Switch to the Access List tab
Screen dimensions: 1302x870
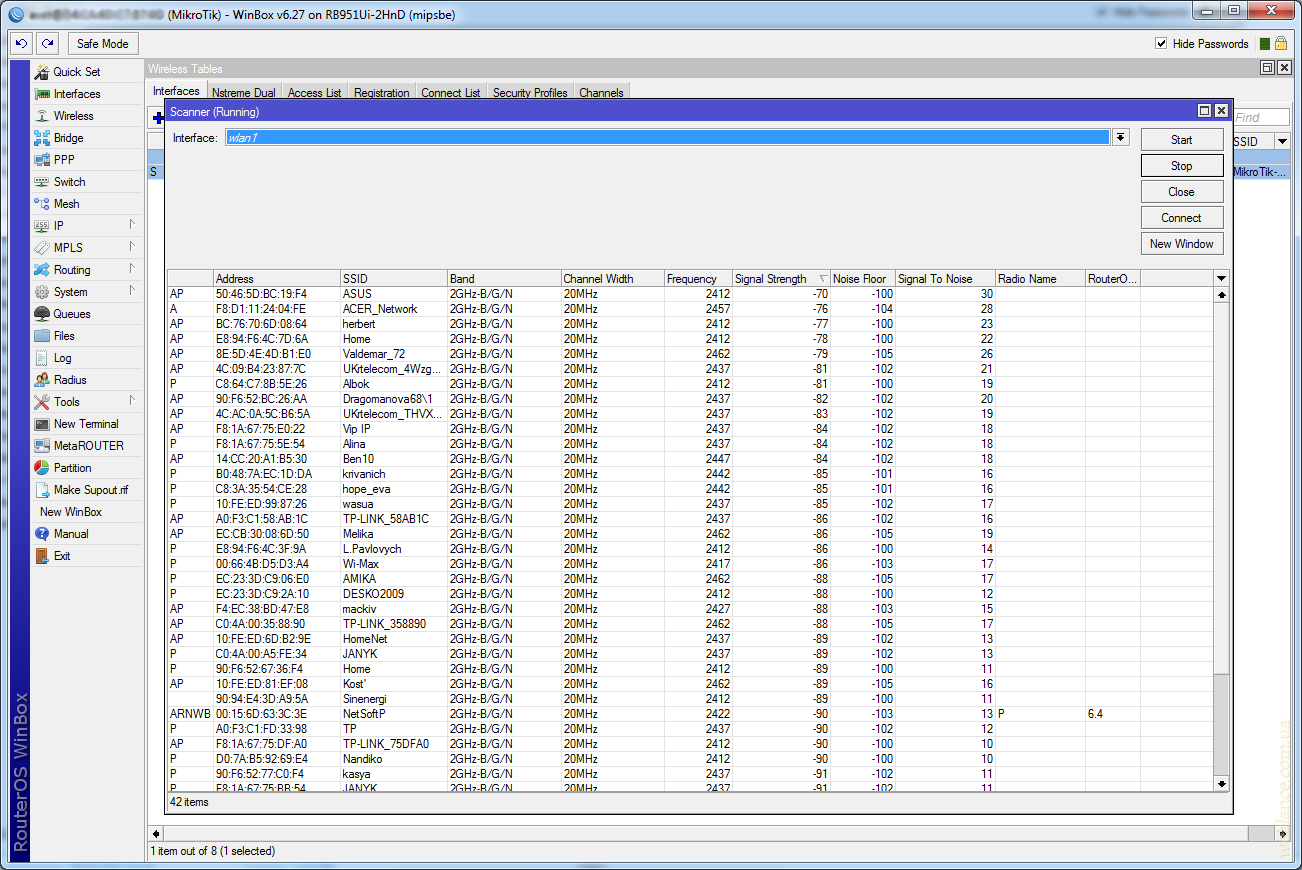pos(314,92)
